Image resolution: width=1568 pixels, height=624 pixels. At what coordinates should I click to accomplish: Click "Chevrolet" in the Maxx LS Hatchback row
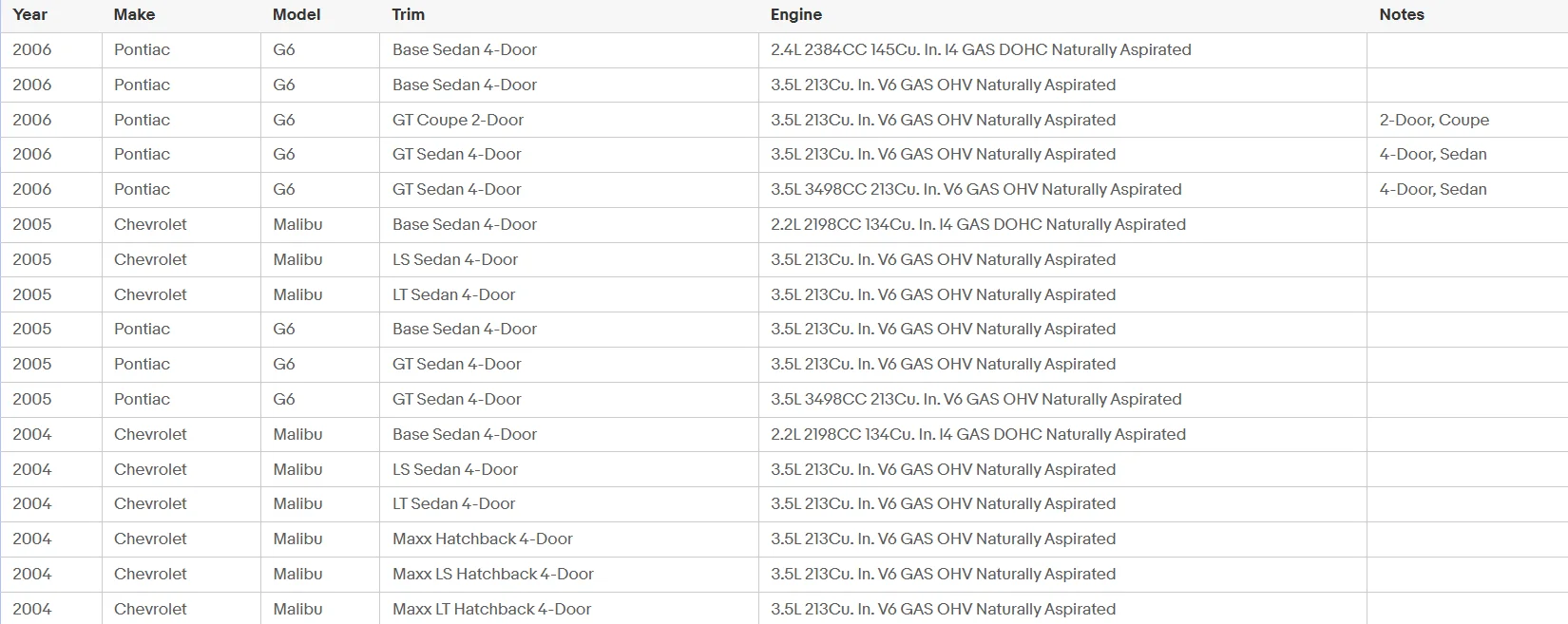click(x=150, y=574)
